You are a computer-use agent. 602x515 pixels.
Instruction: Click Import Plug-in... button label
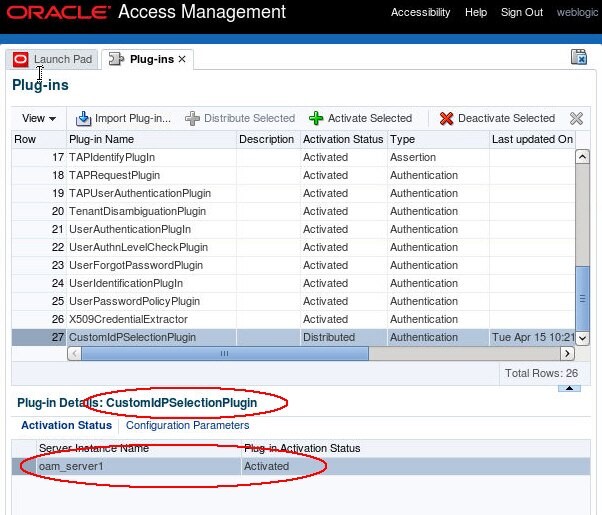pos(133,118)
